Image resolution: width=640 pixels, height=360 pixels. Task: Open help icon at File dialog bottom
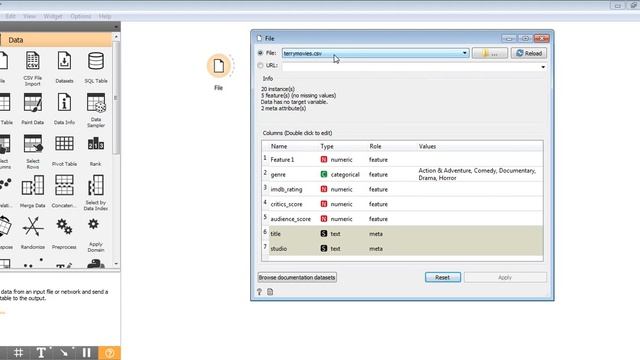pyautogui.click(x=260, y=292)
